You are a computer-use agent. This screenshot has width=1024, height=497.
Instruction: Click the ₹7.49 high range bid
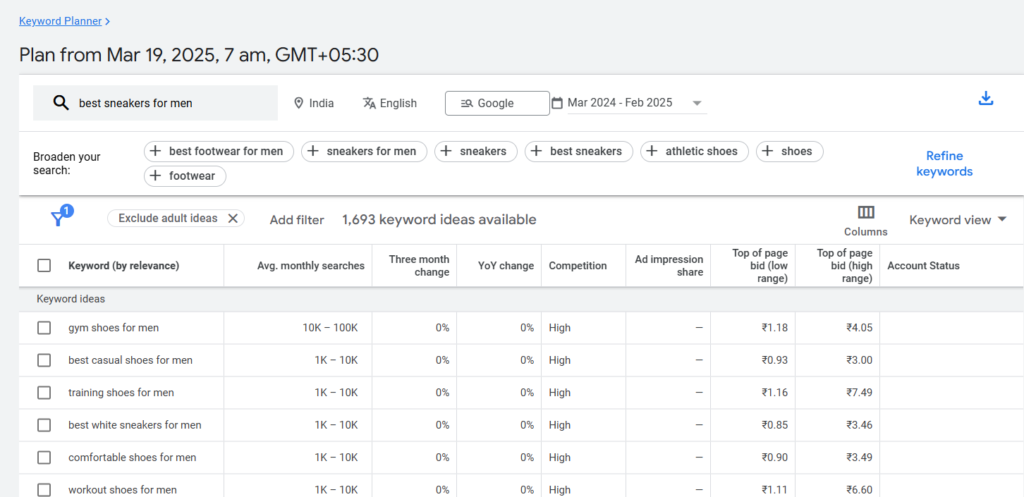859,393
